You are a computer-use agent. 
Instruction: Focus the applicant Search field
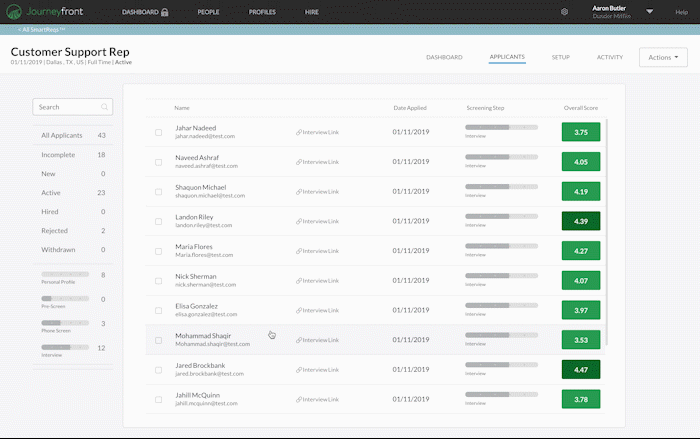tap(73, 107)
